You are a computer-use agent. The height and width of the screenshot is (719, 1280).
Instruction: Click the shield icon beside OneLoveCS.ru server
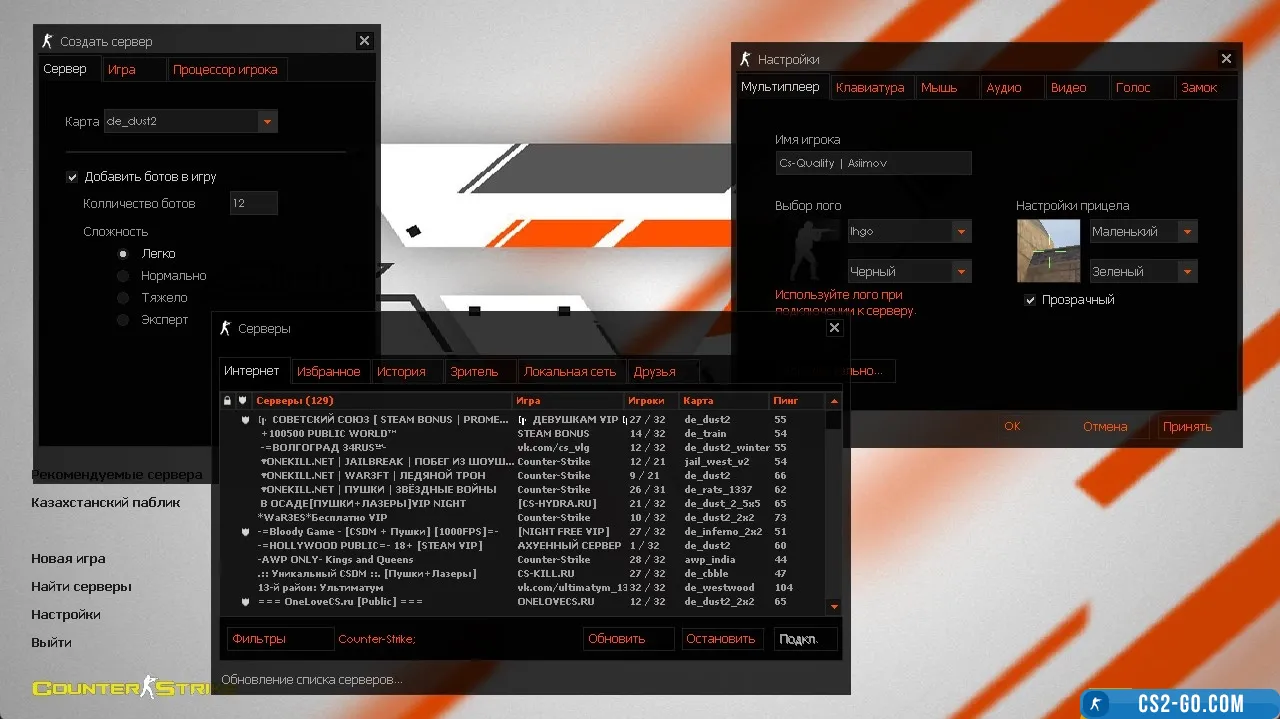click(x=246, y=602)
